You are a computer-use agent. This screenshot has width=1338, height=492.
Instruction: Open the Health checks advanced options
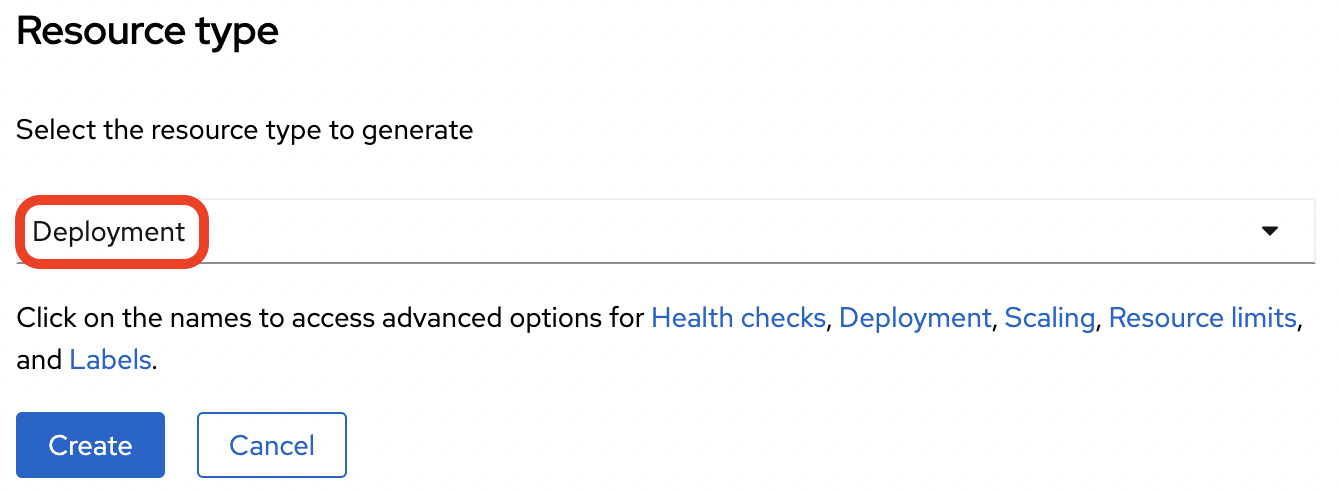pyautogui.click(x=738, y=318)
